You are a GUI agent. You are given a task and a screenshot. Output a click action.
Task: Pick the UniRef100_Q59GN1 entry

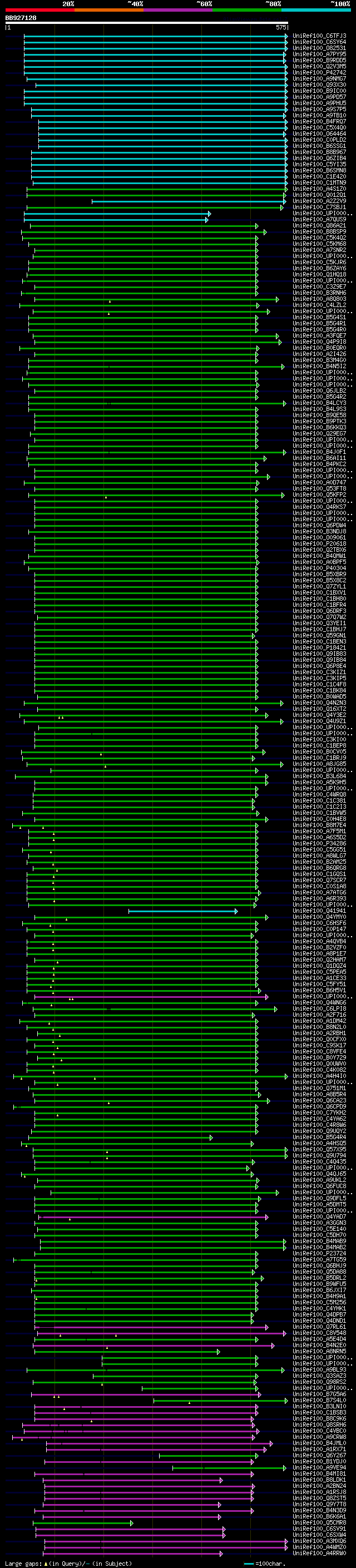click(x=319, y=635)
